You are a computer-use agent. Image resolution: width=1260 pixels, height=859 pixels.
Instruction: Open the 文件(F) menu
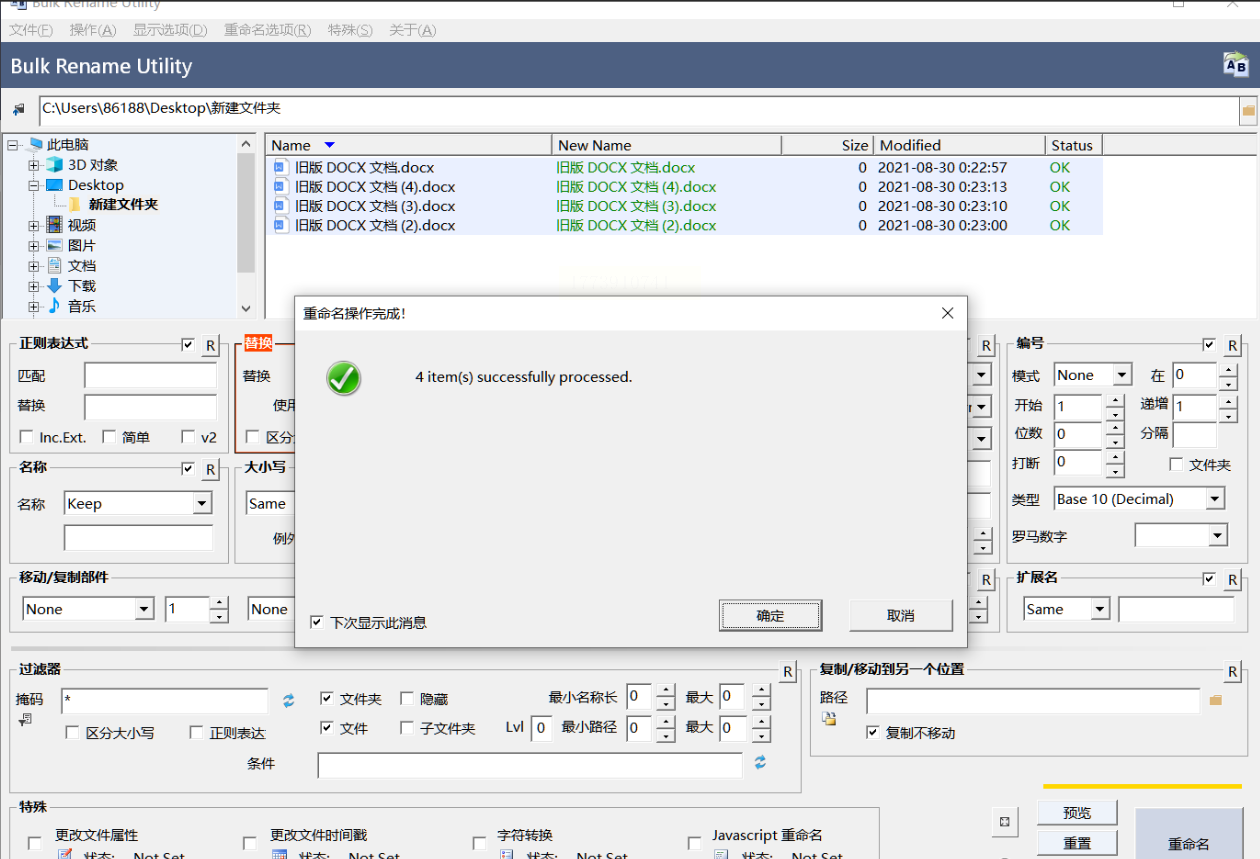click(x=31, y=30)
